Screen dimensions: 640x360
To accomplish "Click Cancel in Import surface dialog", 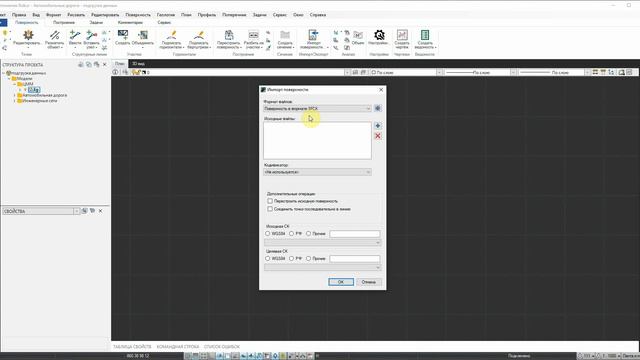I will pos(369,282).
